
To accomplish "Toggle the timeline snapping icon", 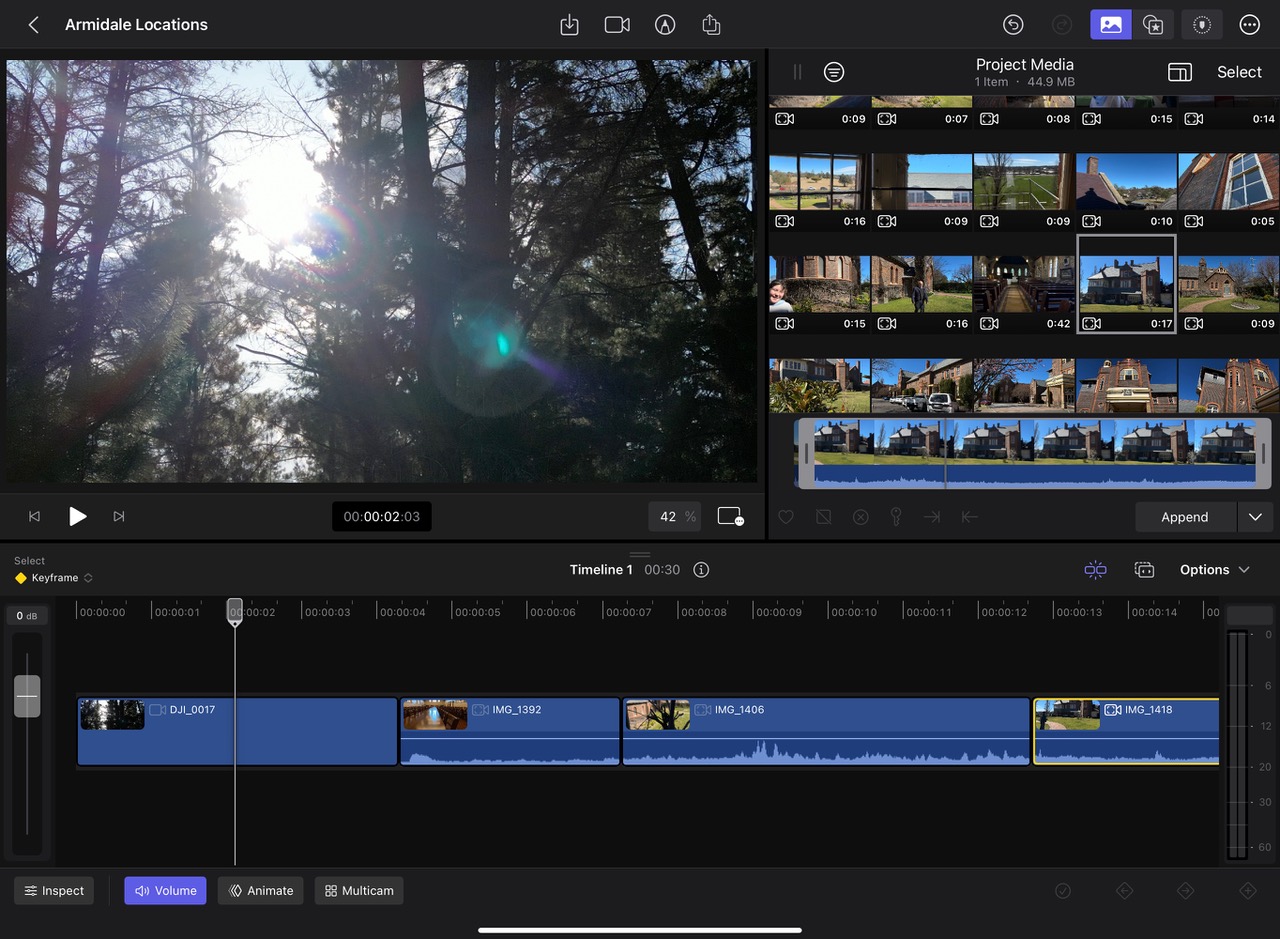I will (1095, 570).
